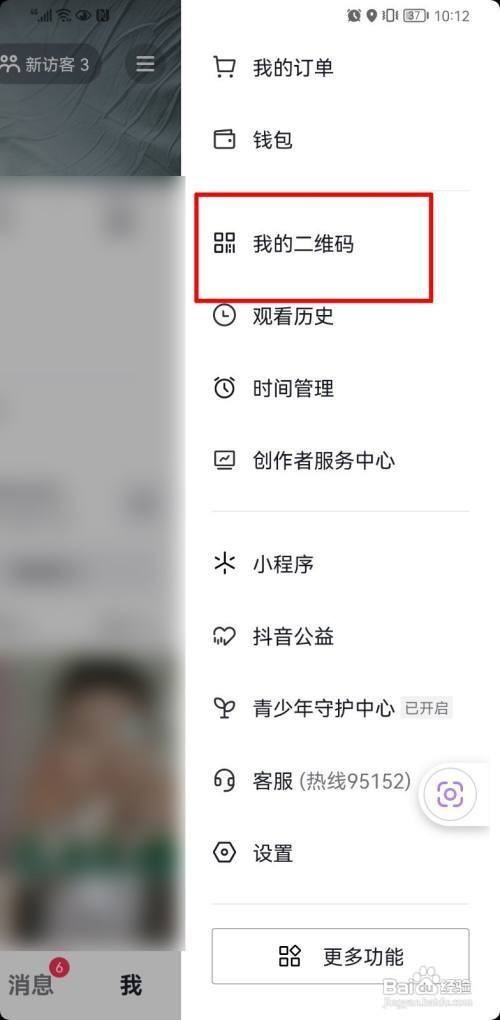Tap the 已开启 status tag
This screenshot has height=1020, width=500.
click(427, 708)
